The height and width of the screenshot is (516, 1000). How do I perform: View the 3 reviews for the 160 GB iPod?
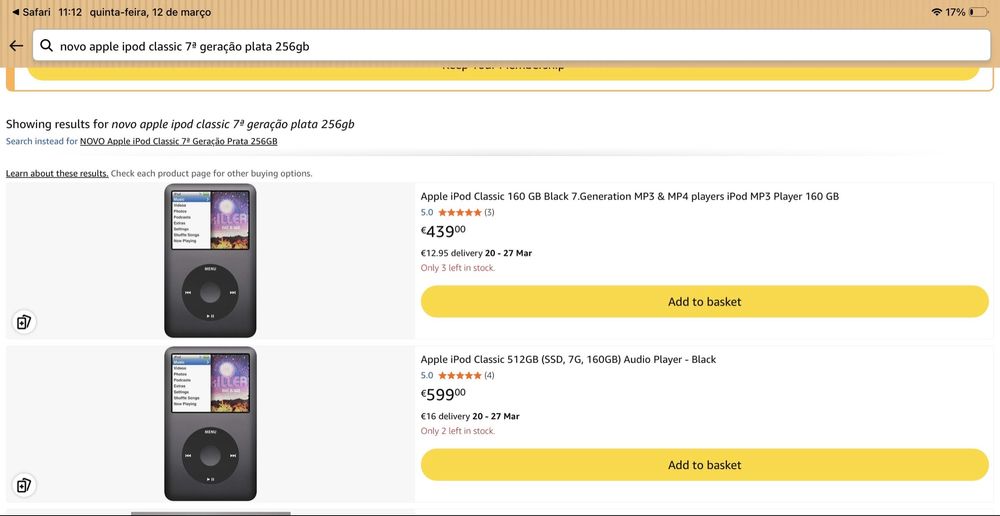489,212
